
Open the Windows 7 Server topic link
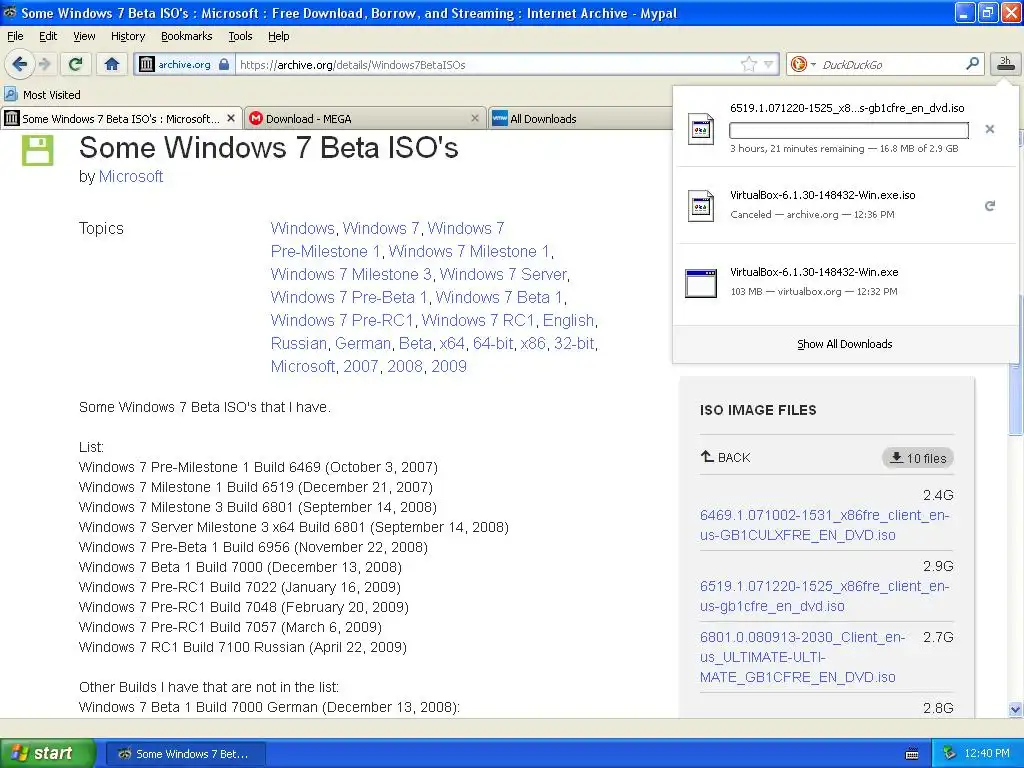tap(503, 274)
